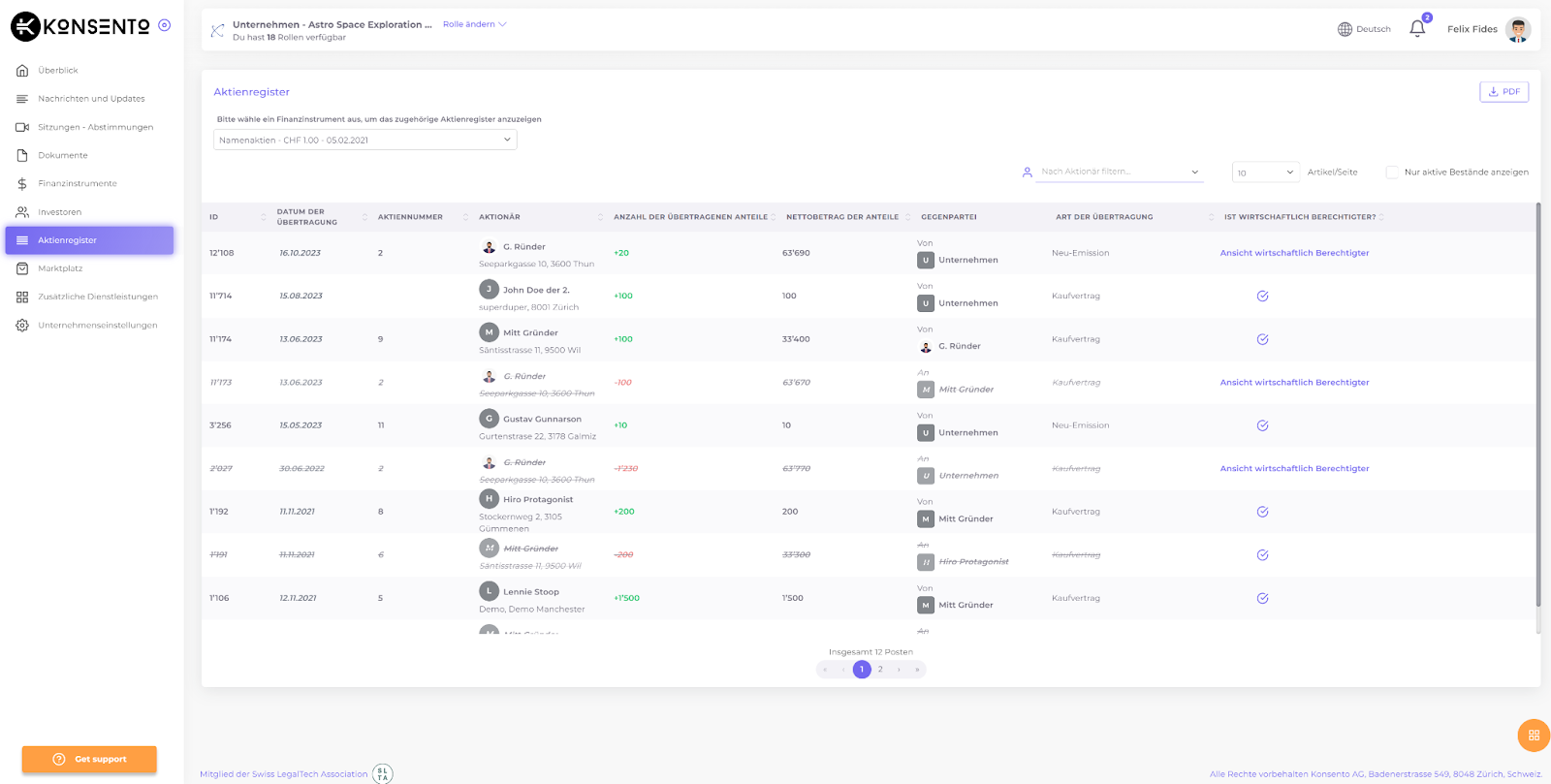Click the globe language icon

(x=1345, y=29)
